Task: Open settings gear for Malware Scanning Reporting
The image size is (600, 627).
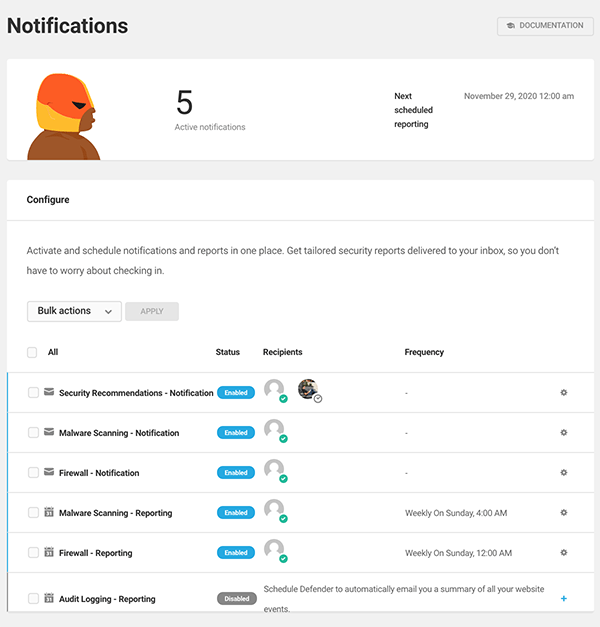Action: [x=564, y=513]
